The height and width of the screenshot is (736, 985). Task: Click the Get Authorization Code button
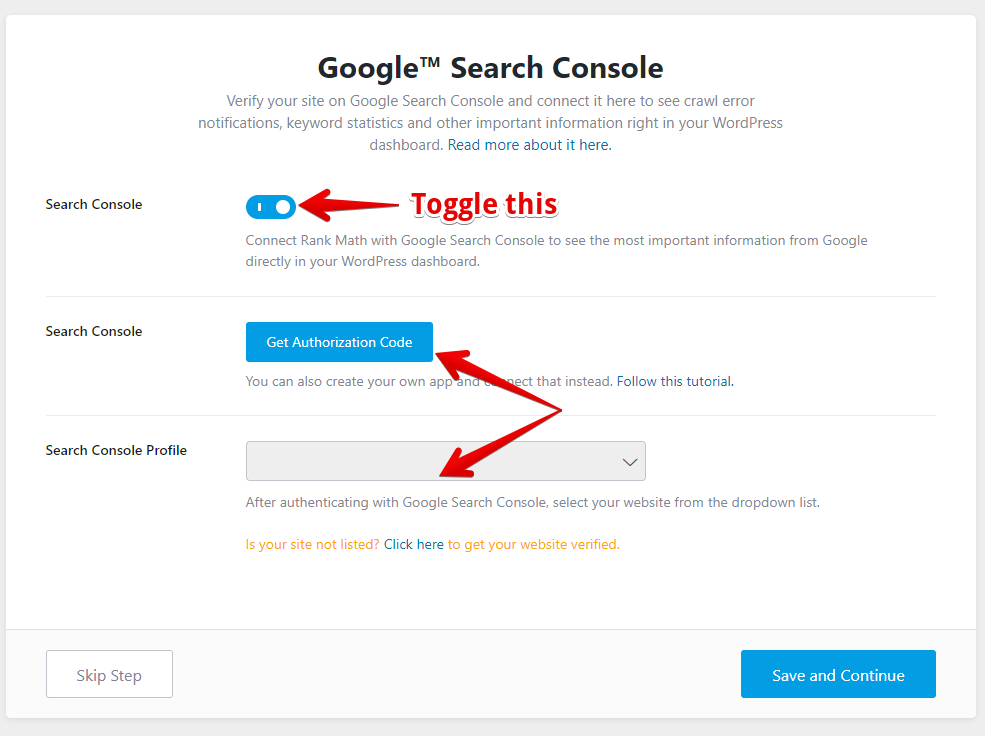pos(339,342)
